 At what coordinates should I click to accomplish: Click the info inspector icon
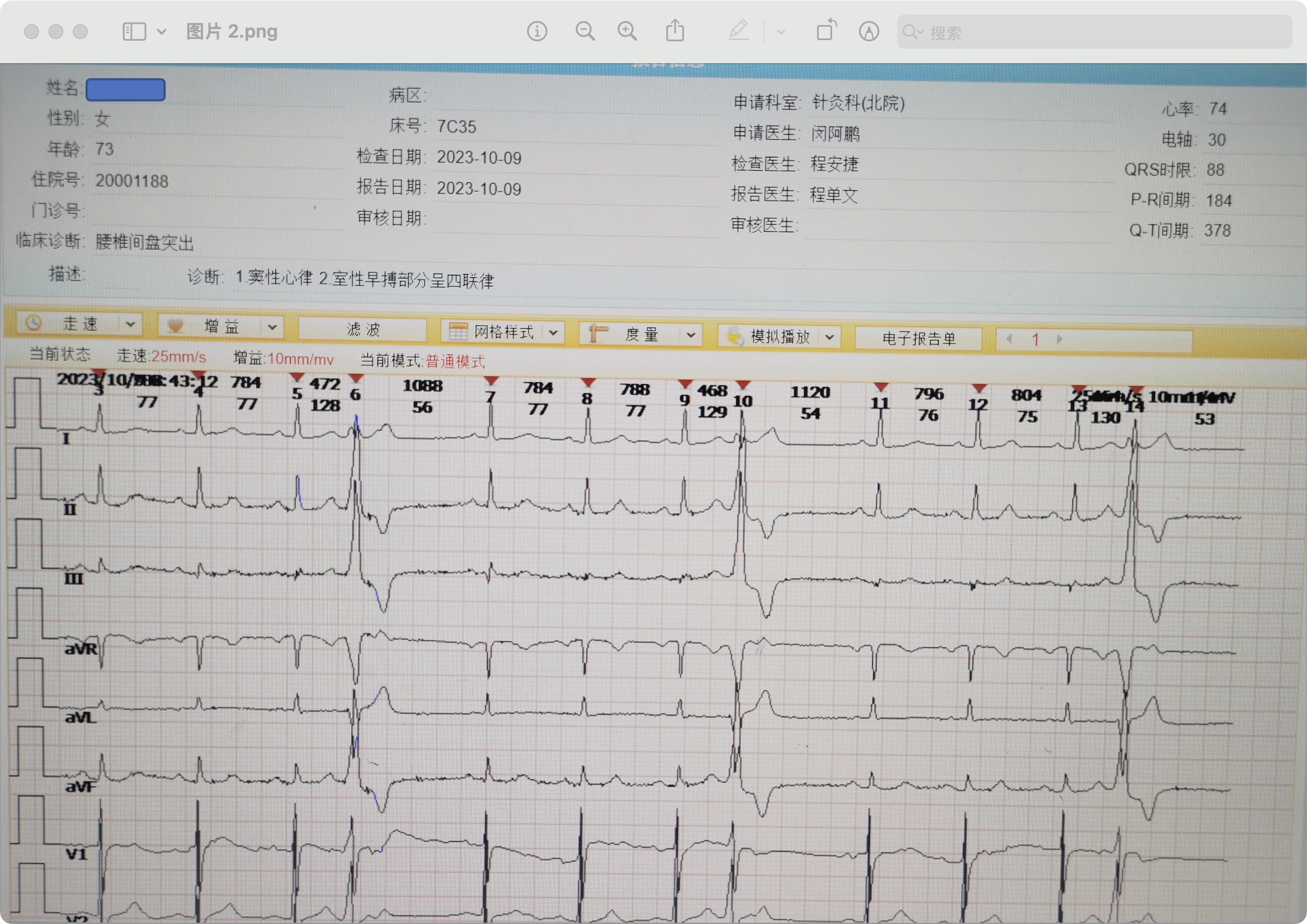(537, 31)
